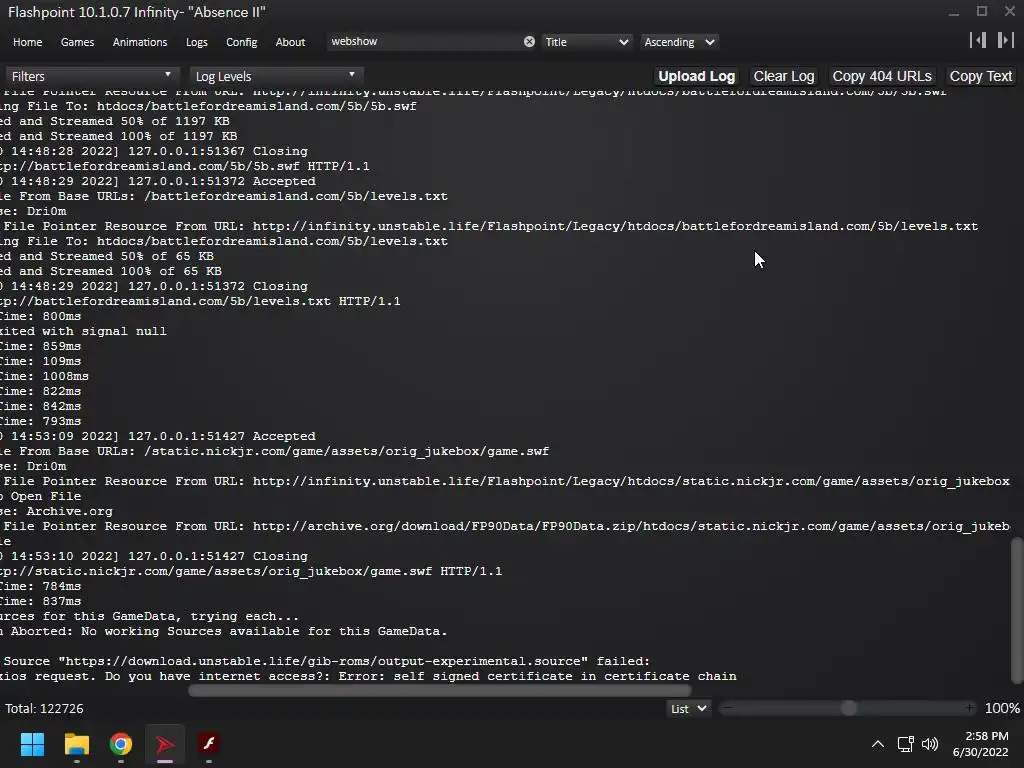Click the vertical log scrollbar thumb
This screenshot has height=768, width=1024.
point(1017,611)
